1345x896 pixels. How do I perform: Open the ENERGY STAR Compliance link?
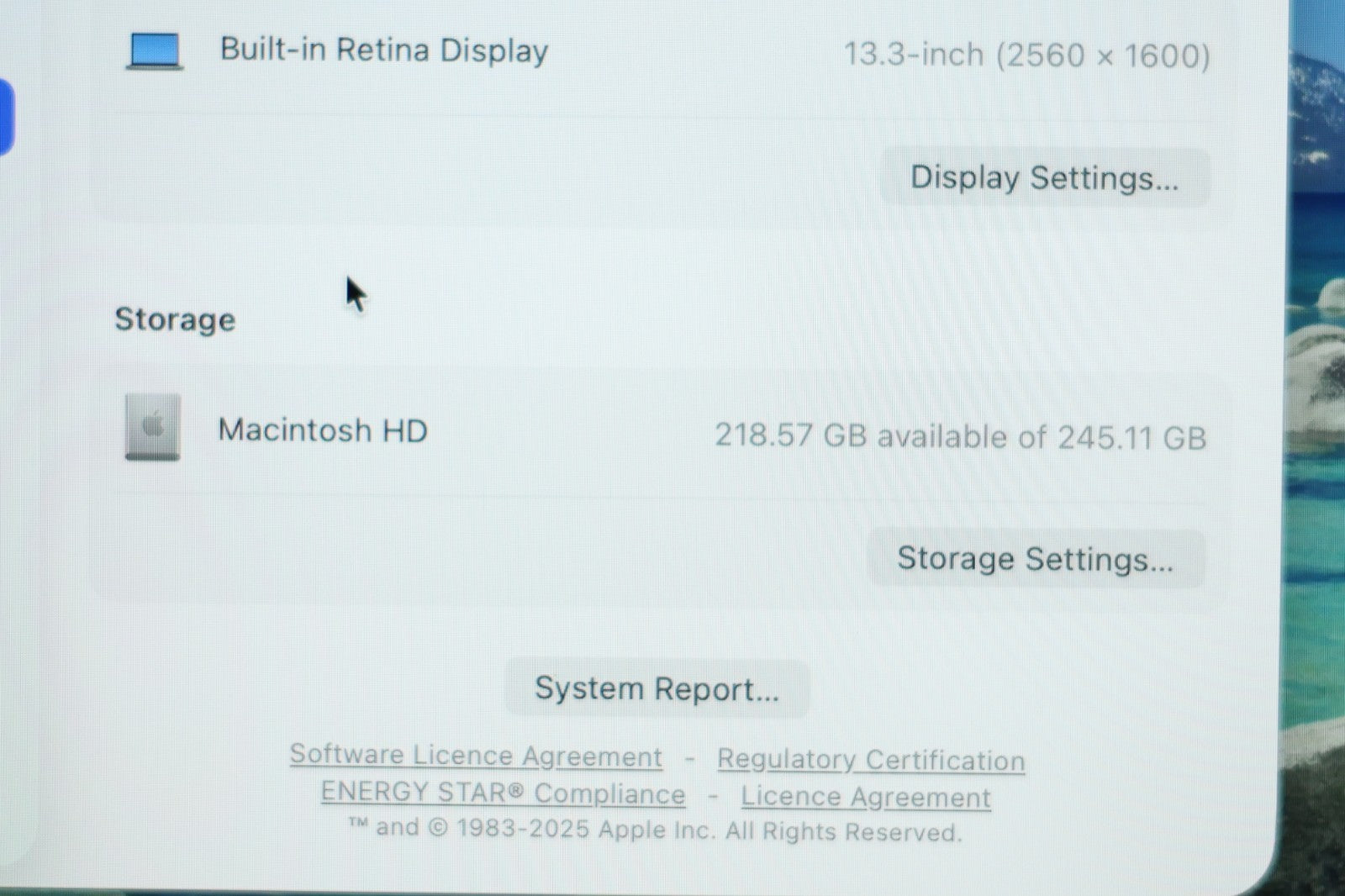[x=503, y=793]
